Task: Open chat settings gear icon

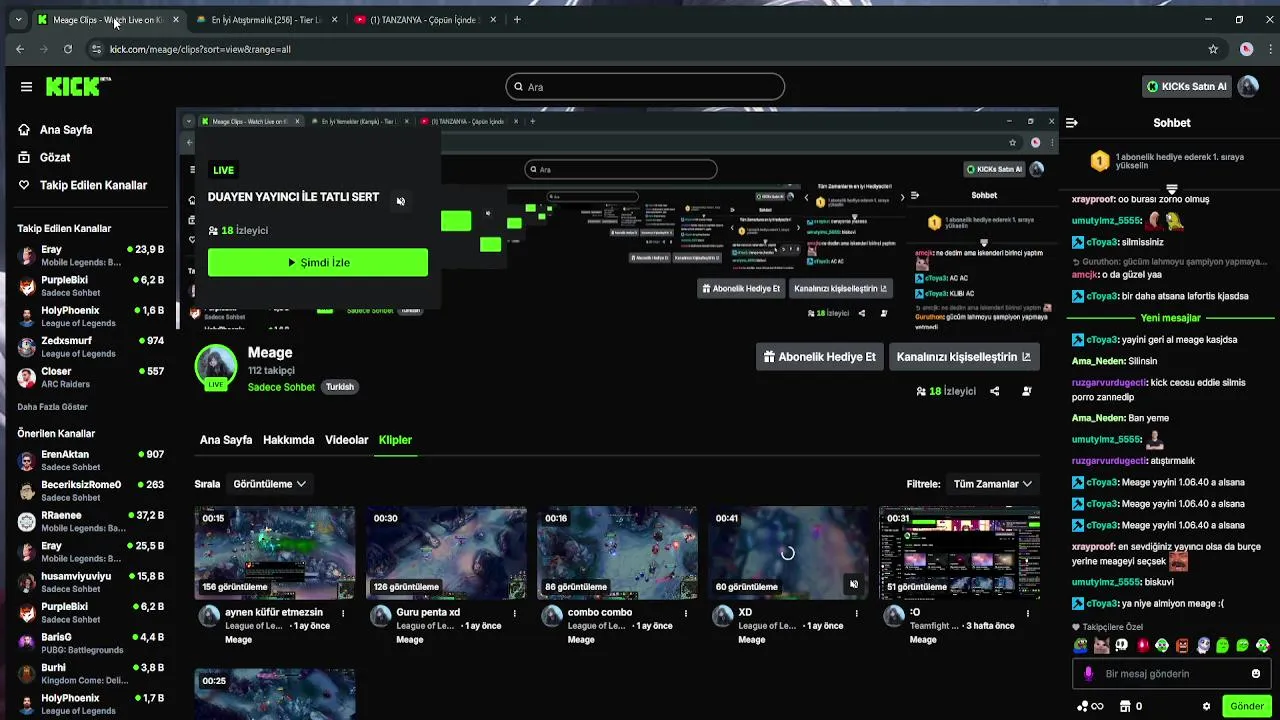Action: pyautogui.click(x=1206, y=706)
